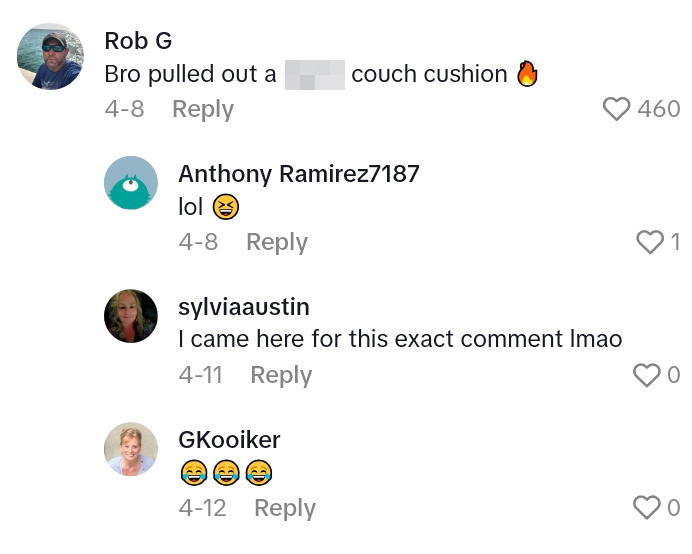Screen dimensions: 692x554
Task: Reply to Rob G's comment
Action: pyautogui.click(x=203, y=109)
